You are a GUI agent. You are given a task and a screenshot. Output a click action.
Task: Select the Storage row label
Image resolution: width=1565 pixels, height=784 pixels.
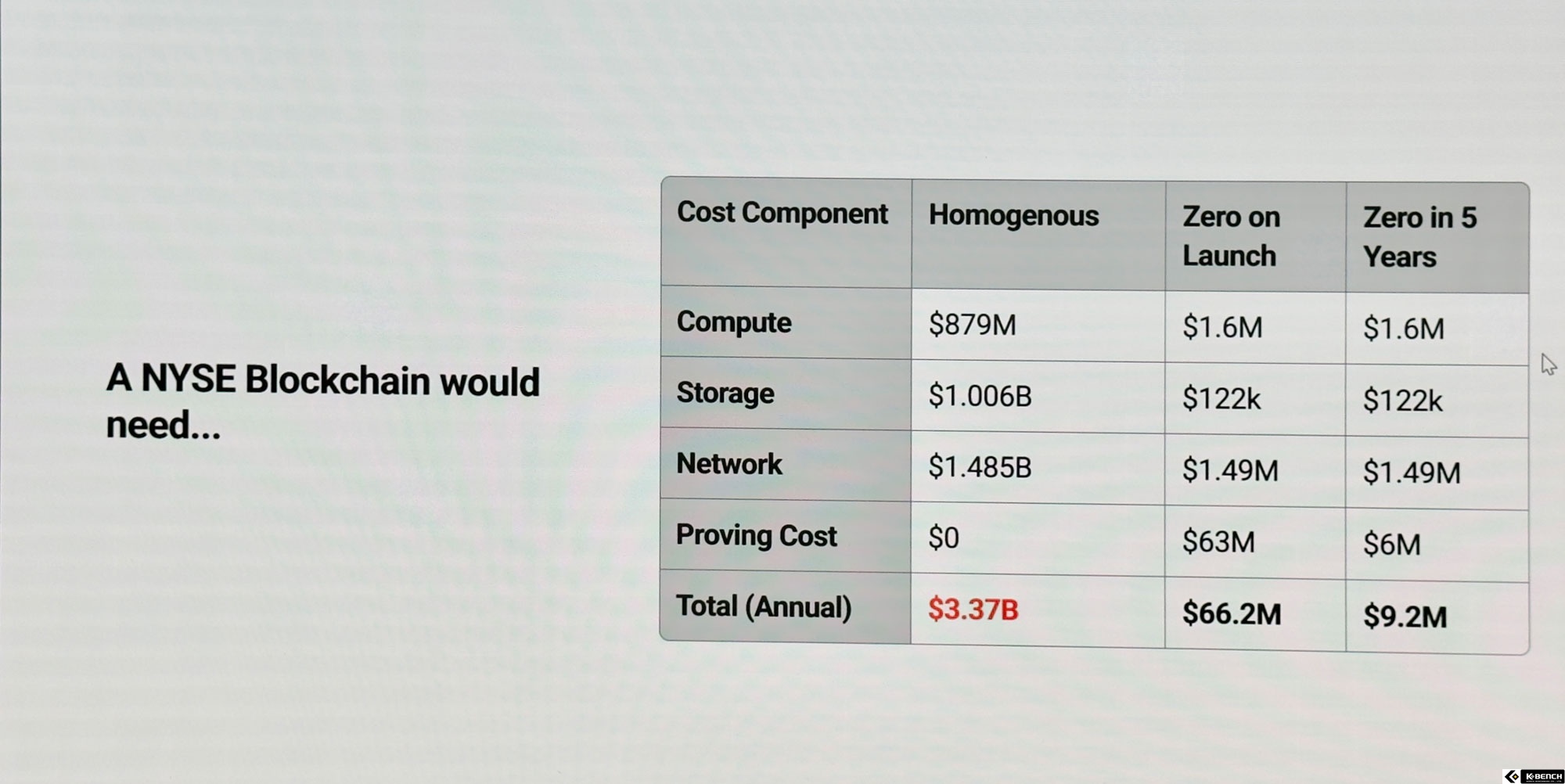pyautogui.click(x=725, y=393)
